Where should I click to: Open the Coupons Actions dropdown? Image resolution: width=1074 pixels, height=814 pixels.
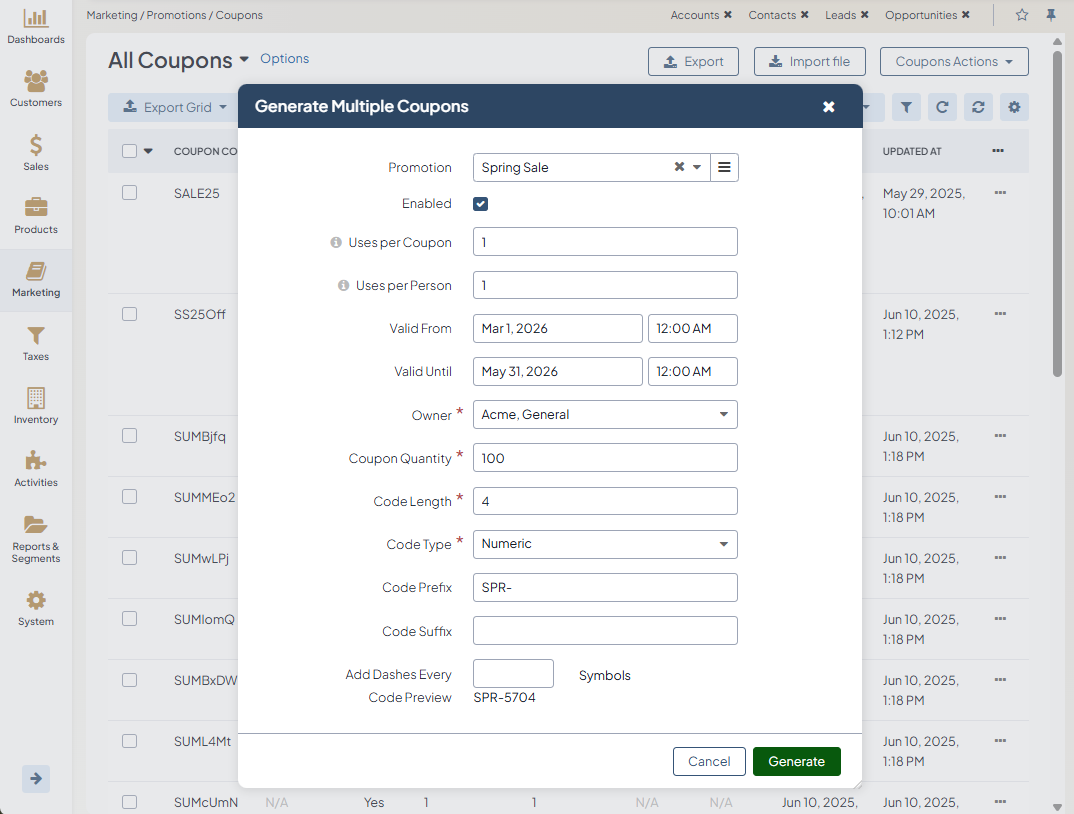954,61
